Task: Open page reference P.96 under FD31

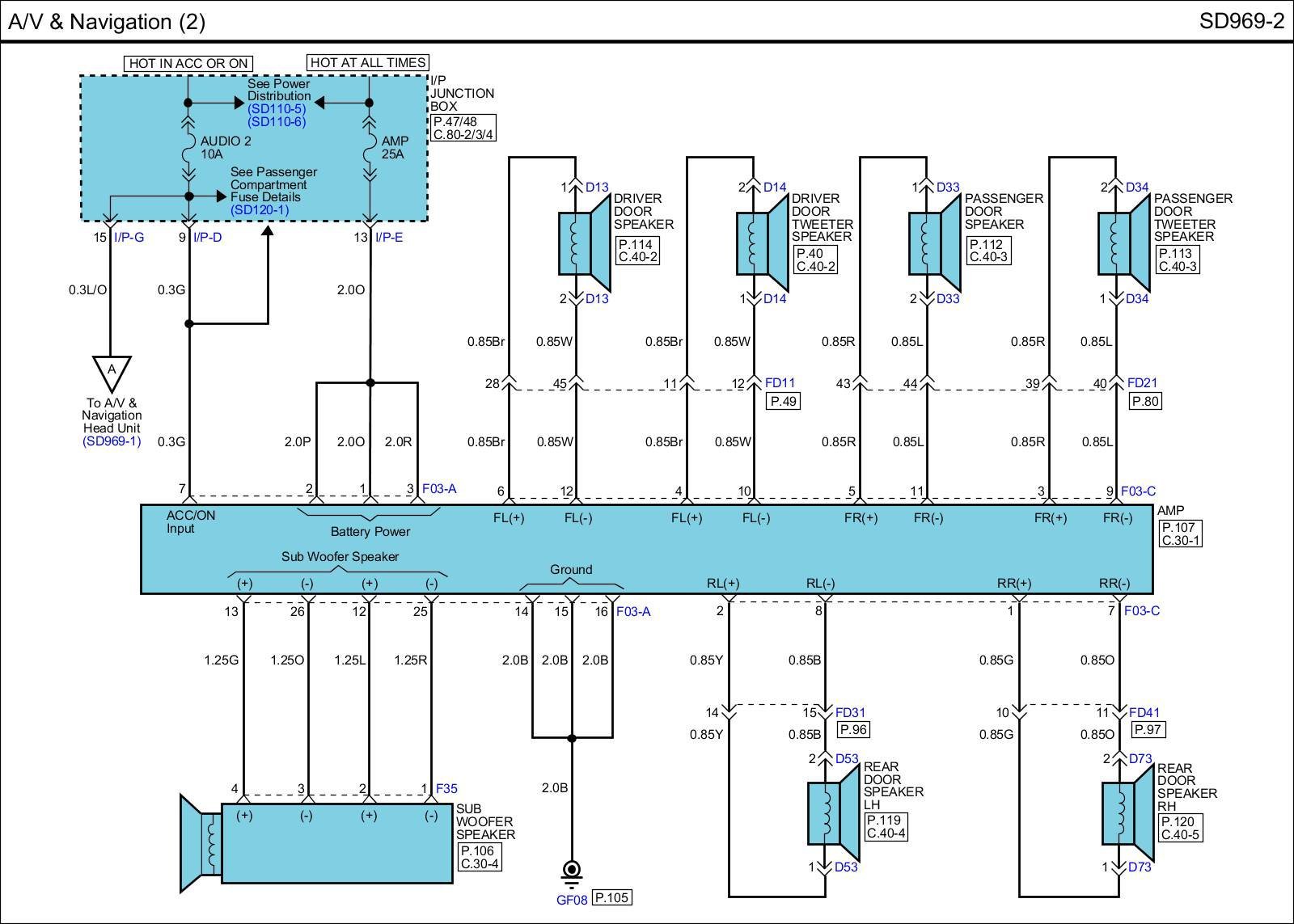Action: point(853,729)
